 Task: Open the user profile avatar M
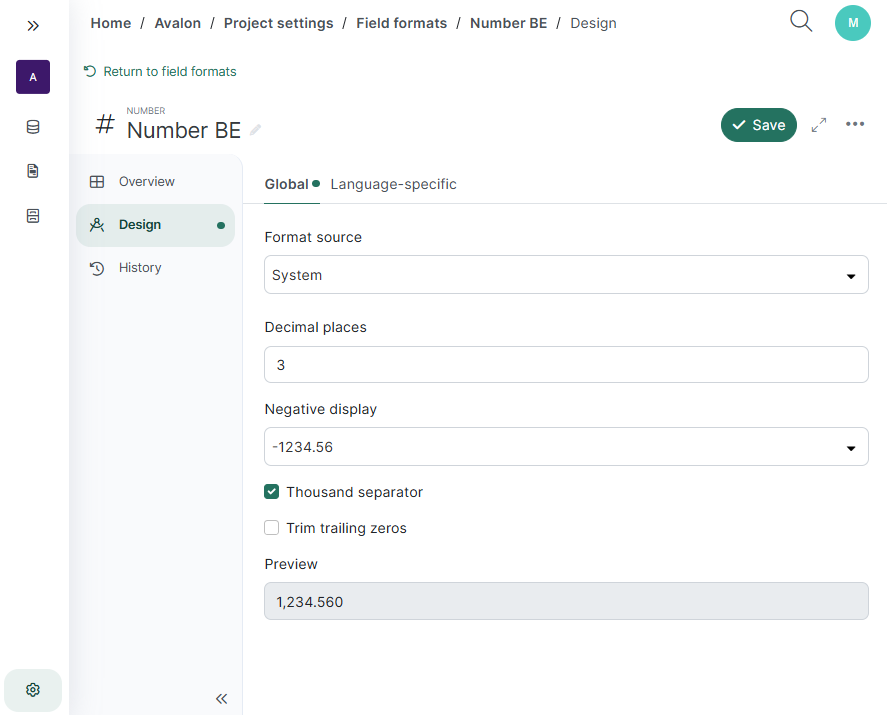point(852,23)
